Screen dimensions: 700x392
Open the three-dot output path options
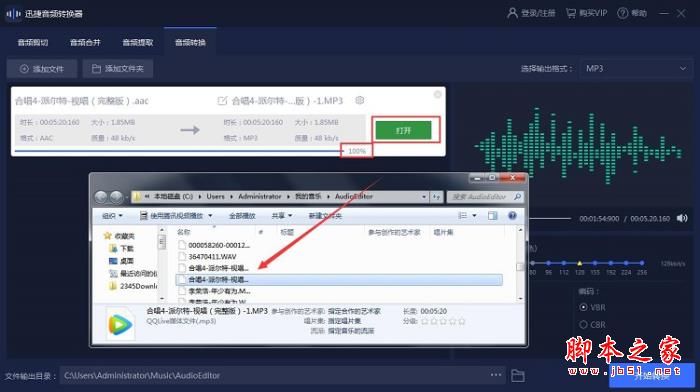pyautogui.click(x=496, y=375)
